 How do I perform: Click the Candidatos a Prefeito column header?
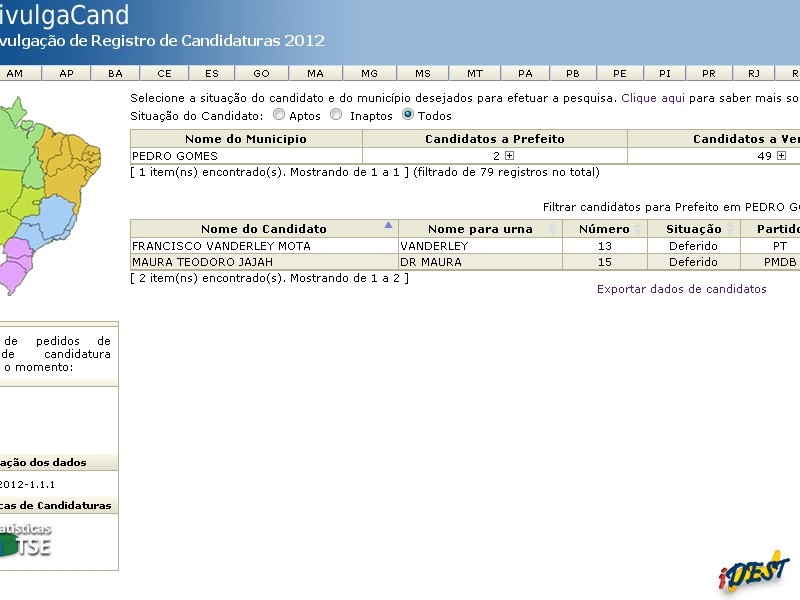495,139
